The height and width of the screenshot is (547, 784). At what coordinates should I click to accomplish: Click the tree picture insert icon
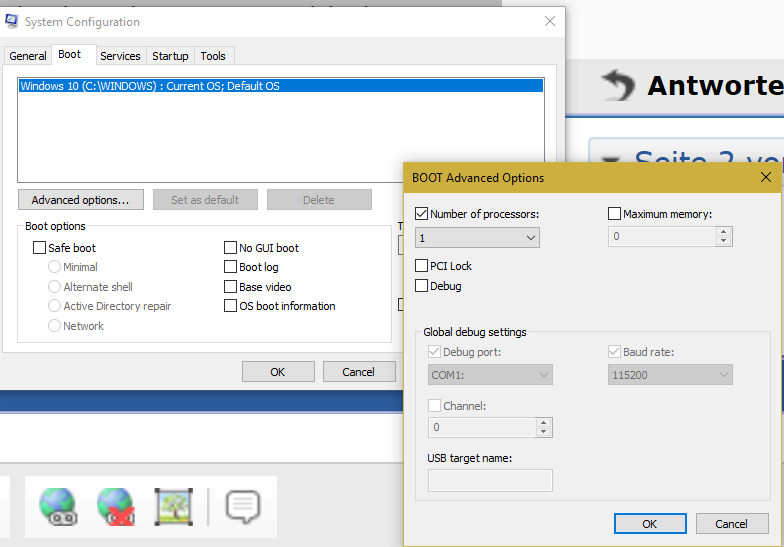[x=174, y=507]
